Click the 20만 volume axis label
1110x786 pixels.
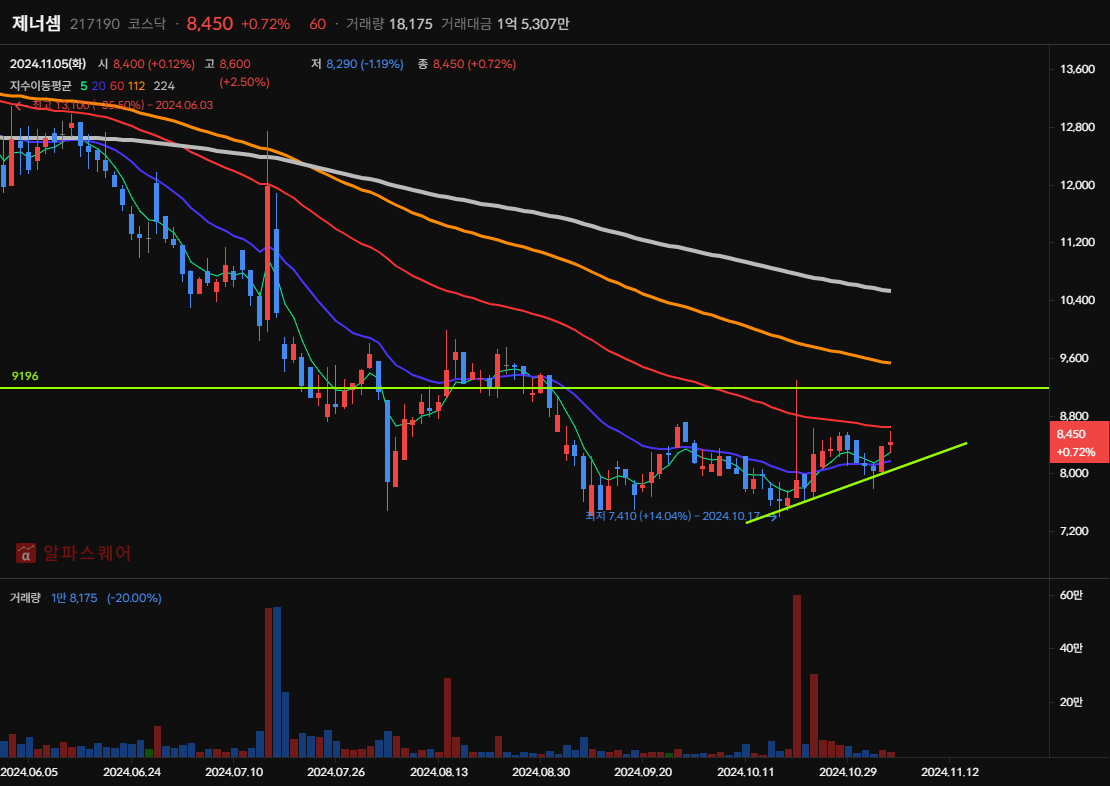pos(1071,702)
